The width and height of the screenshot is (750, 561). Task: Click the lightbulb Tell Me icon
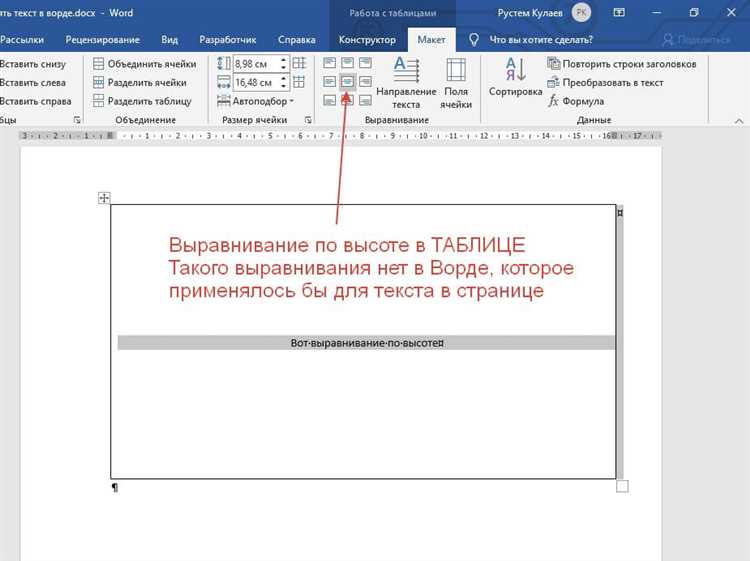474,40
